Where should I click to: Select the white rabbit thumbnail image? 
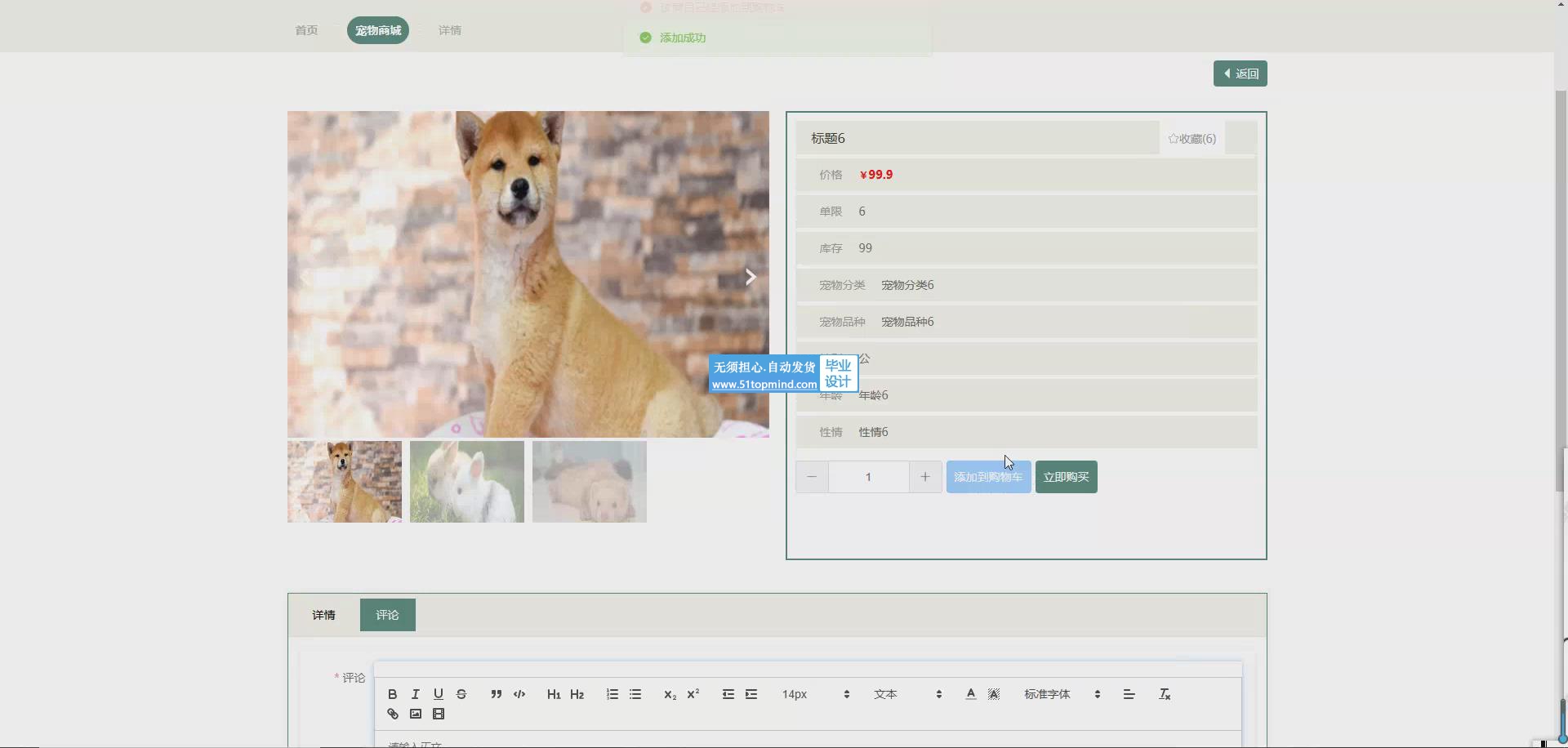[x=467, y=482]
